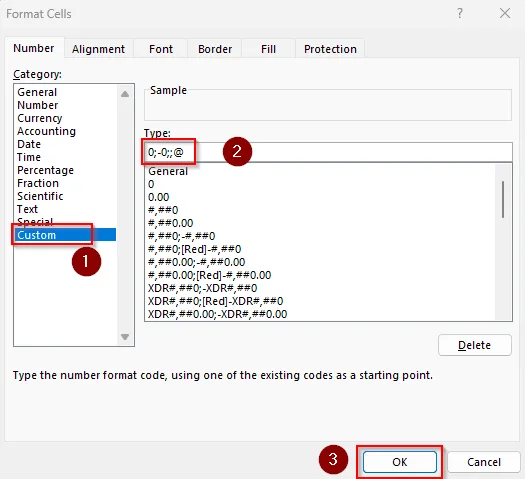Screen dimensions: 525x479
Task: Select Fraction category
Action: point(66,183)
